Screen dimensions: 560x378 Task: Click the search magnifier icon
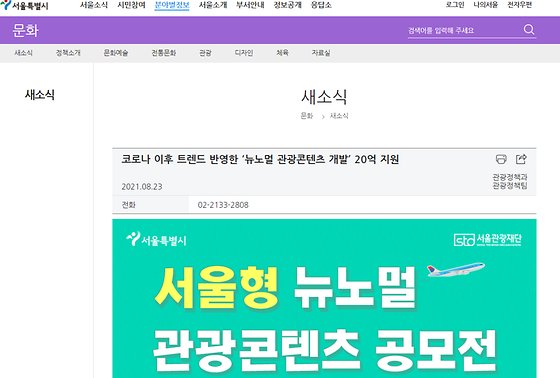coord(529,29)
